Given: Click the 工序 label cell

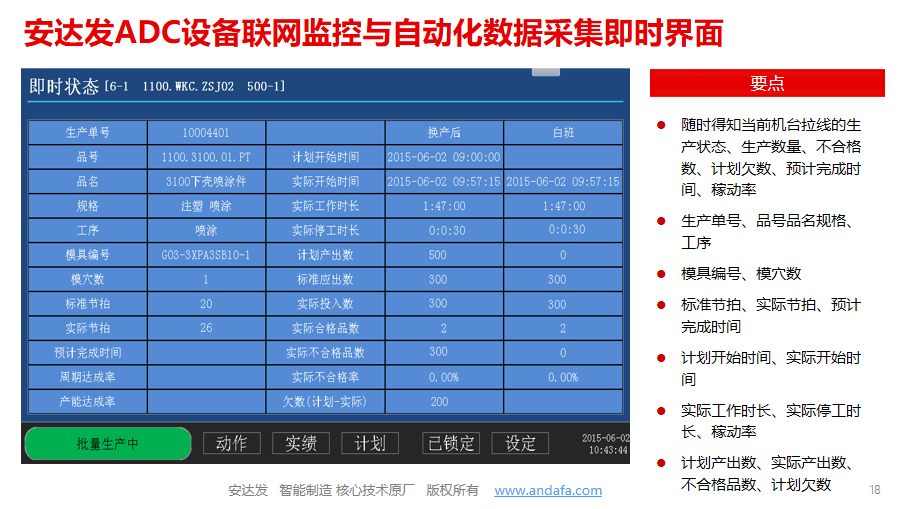Looking at the screenshot, I should [87, 230].
